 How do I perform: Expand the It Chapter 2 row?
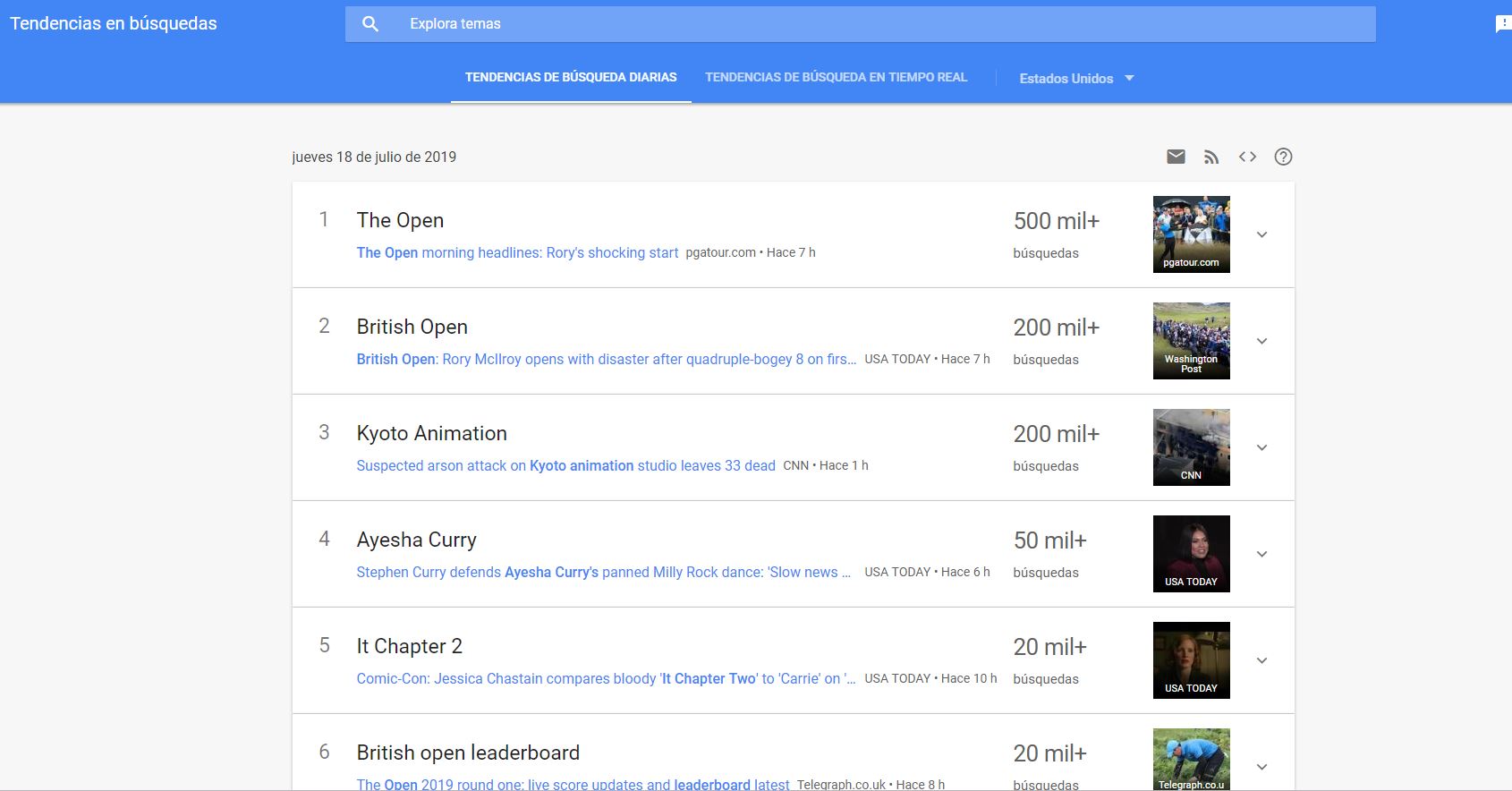click(x=1261, y=660)
